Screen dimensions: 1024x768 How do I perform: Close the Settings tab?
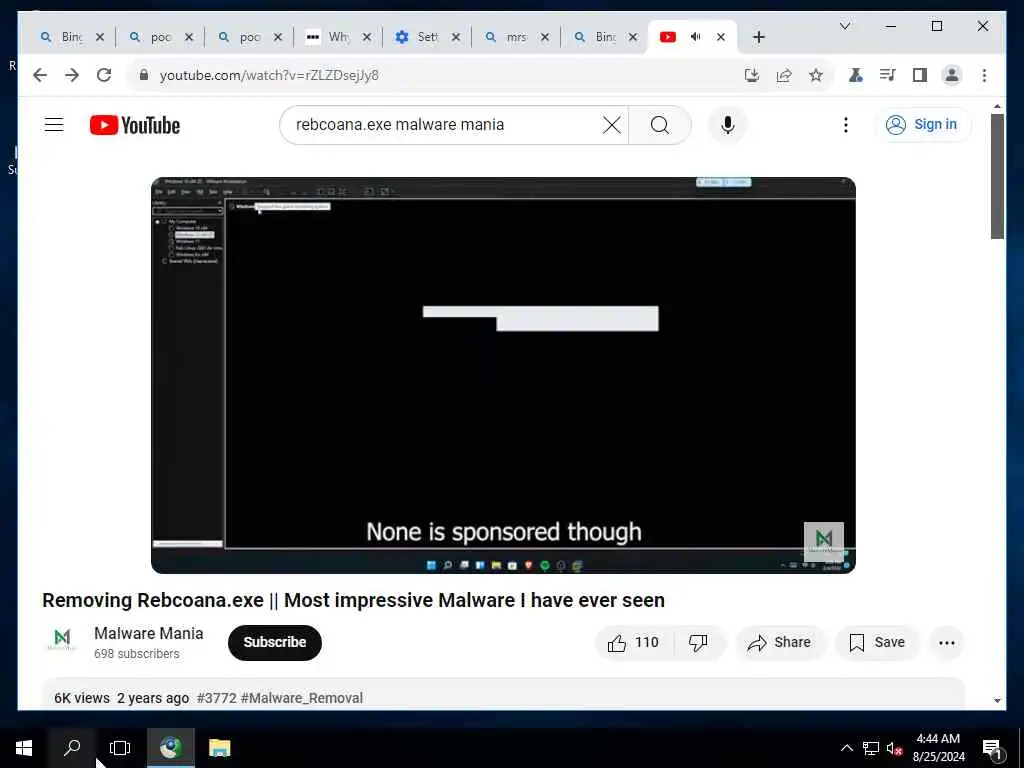coord(456,37)
